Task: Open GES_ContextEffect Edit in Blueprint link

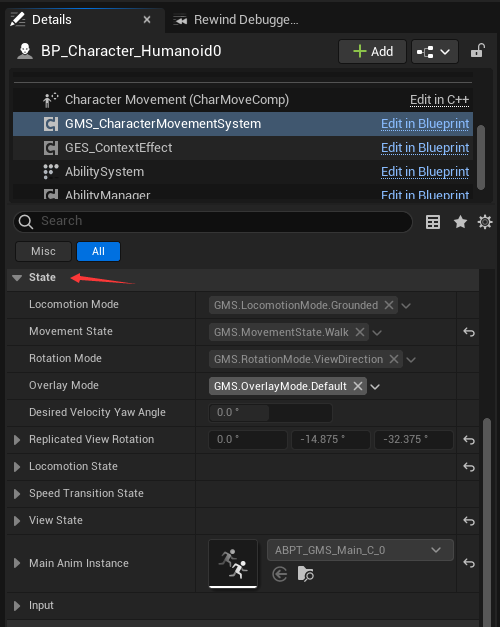Action: pos(425,148)
